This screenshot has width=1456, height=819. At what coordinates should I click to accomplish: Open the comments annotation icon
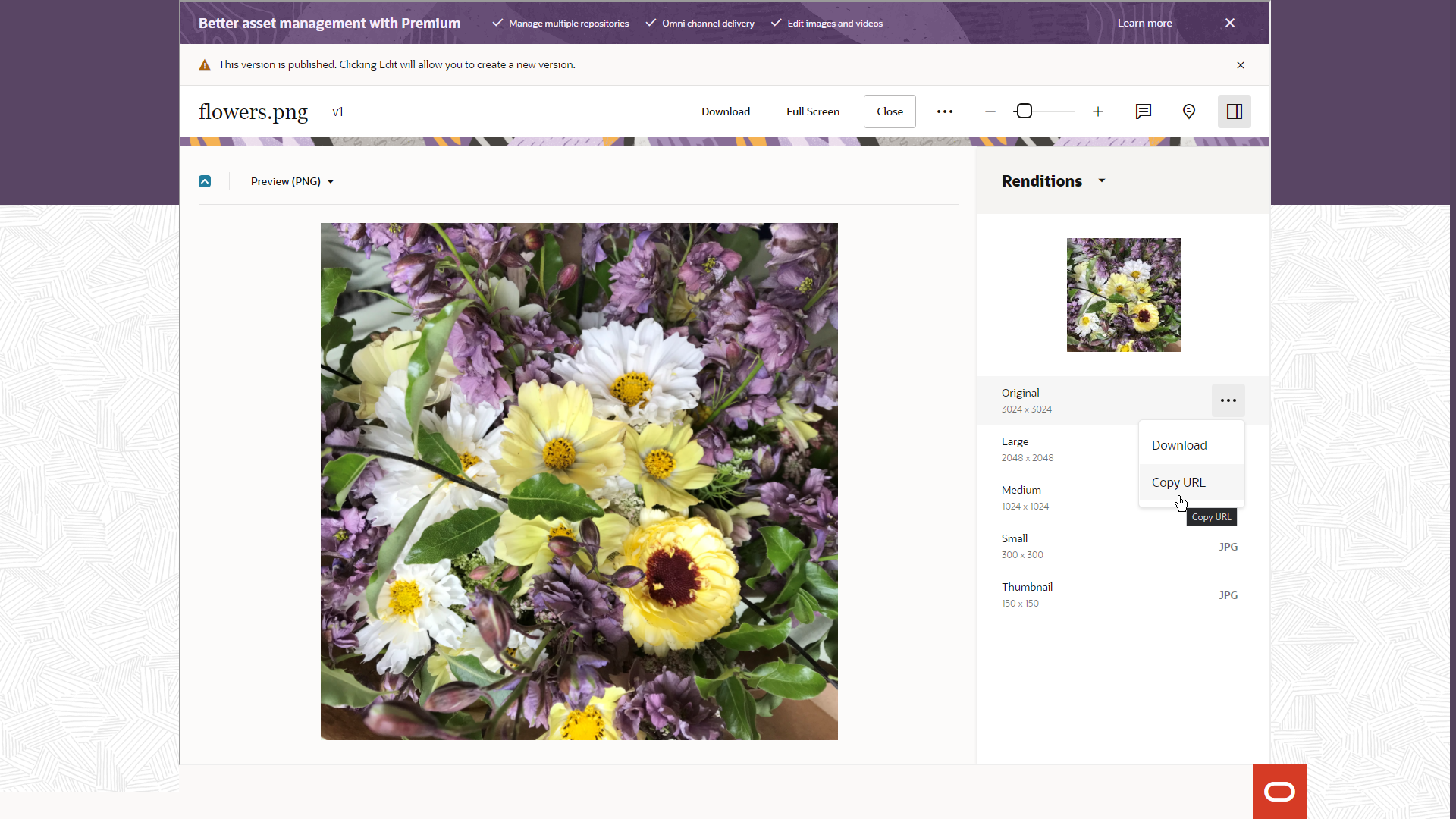(x=1143, y=111)
